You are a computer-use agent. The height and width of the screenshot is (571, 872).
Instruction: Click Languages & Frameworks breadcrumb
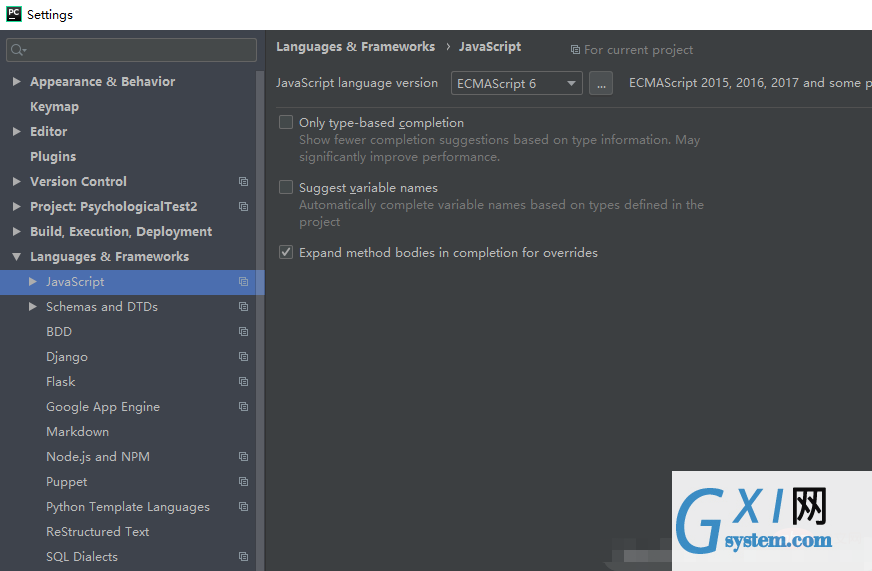[355, 47]
